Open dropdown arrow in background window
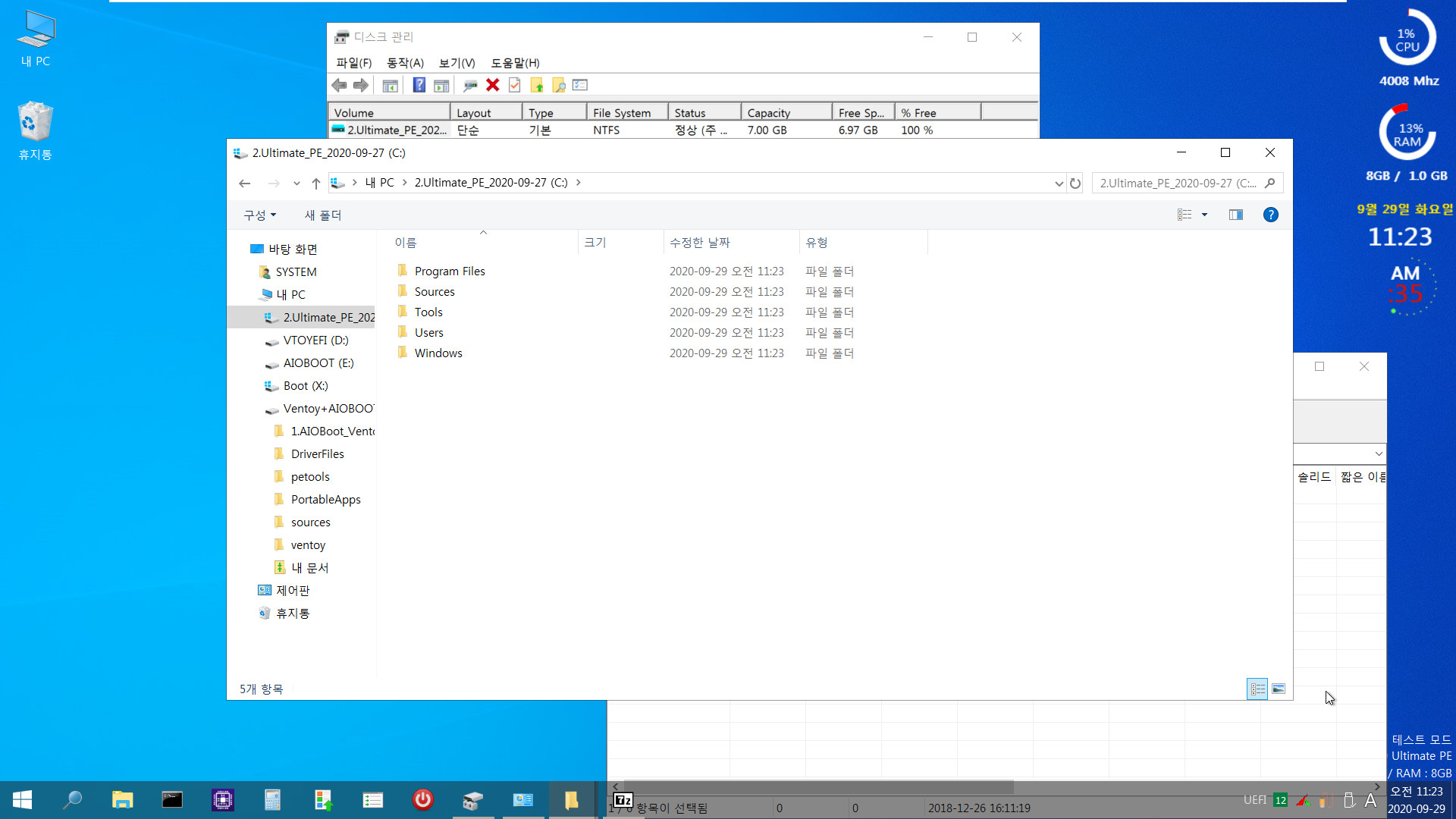 1378,453
